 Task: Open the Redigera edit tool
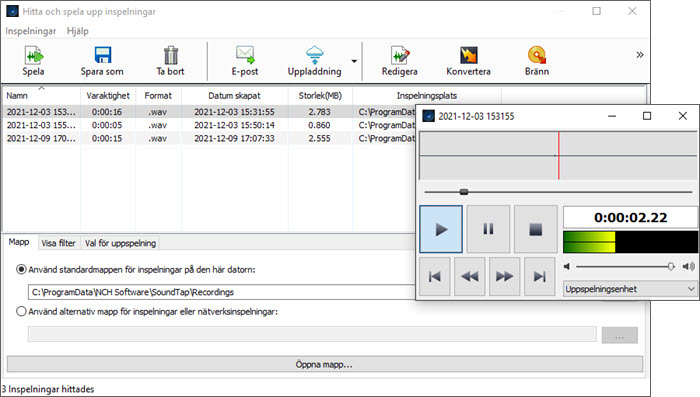tap(400, 55)
